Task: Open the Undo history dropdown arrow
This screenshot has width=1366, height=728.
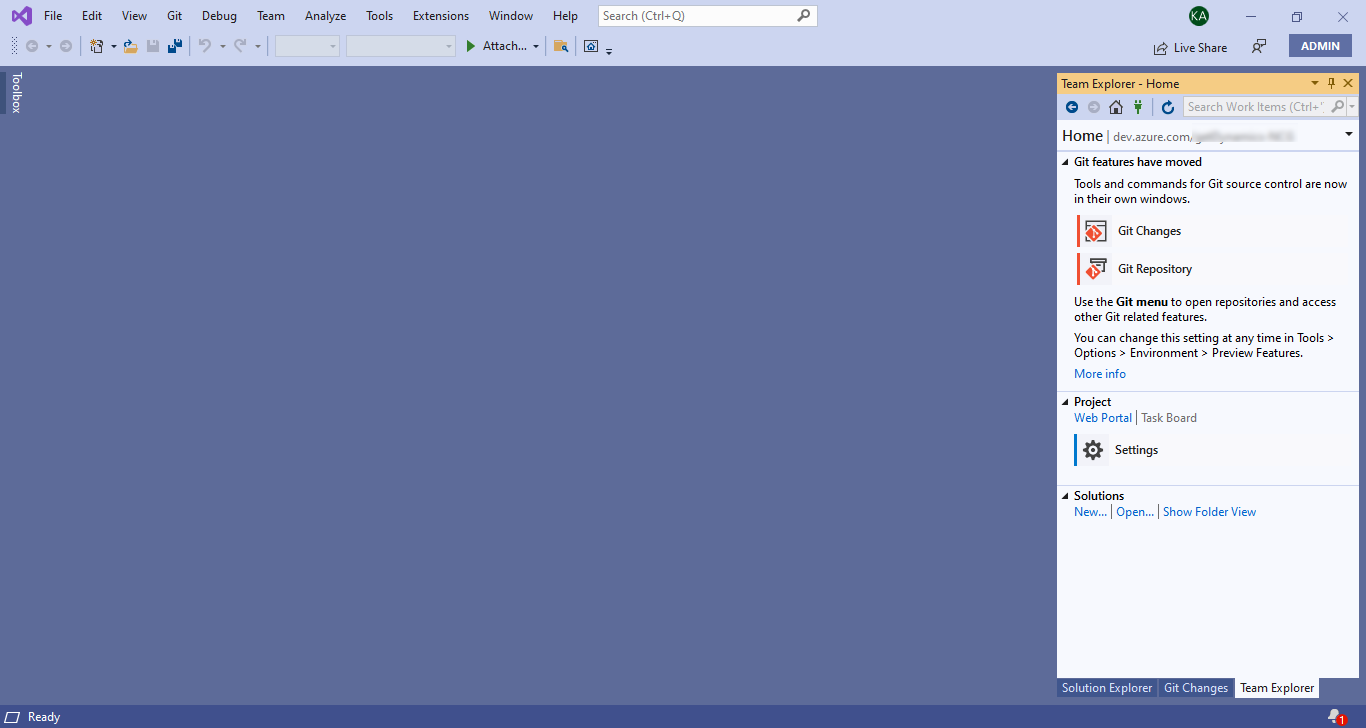Action: point(222,46)
